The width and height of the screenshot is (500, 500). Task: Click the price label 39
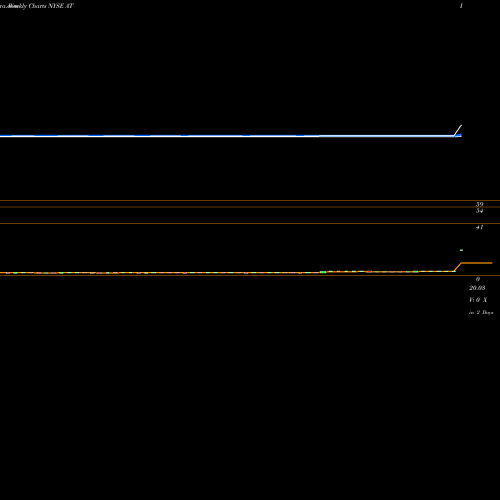click(479, 204)
